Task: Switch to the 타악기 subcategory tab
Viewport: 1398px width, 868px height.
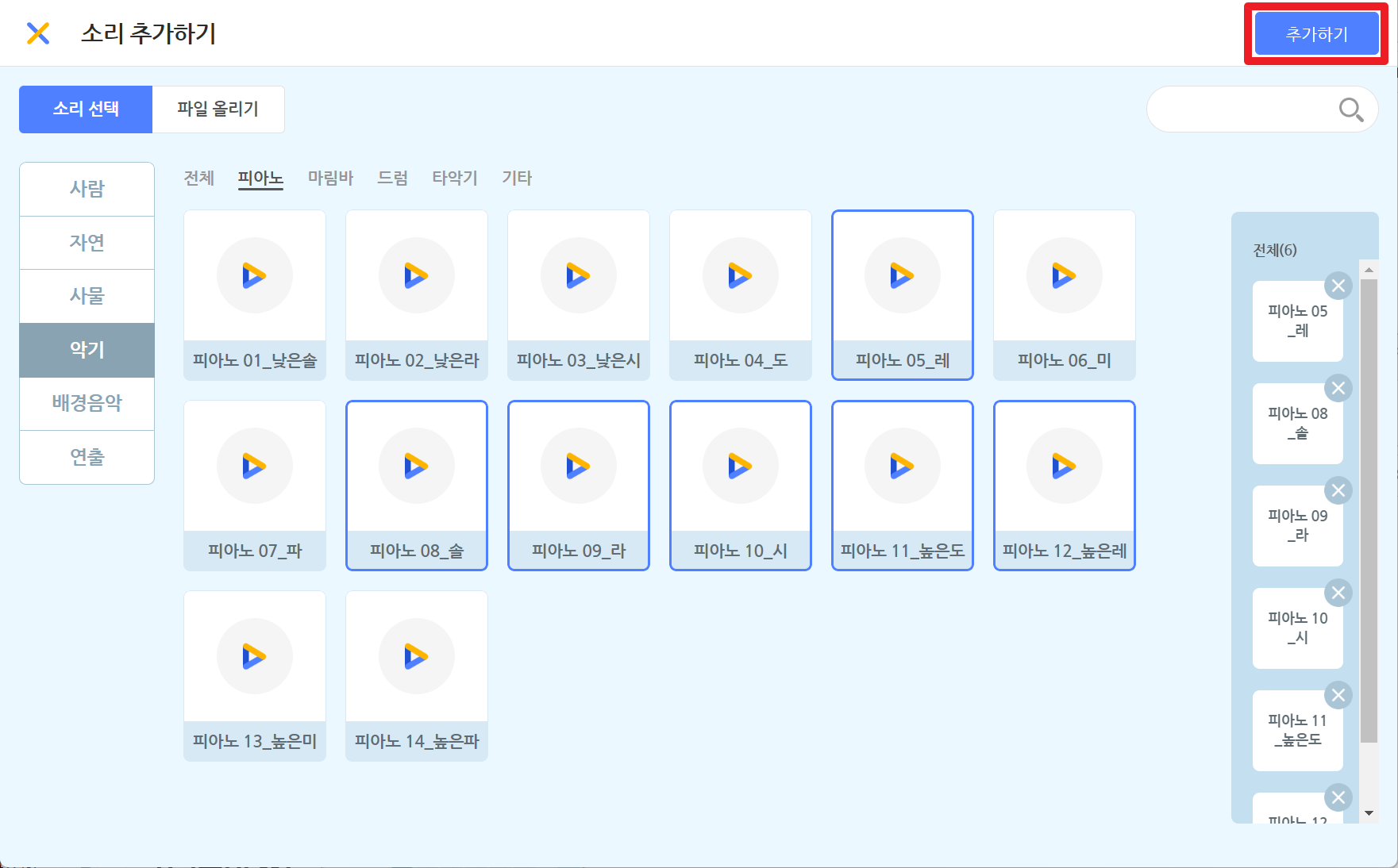Action: pos(455,178)
